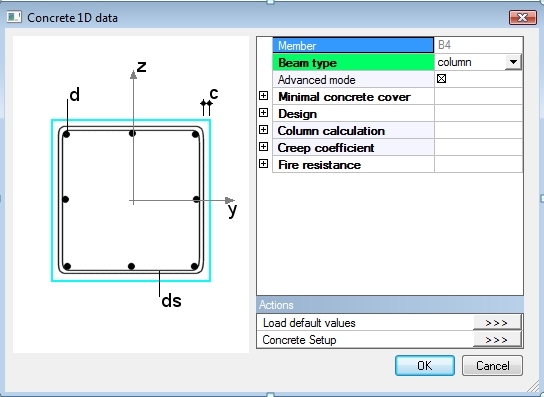Click the Concrete 1D data title icon
The image size is (544, 397).
(14, 17)
